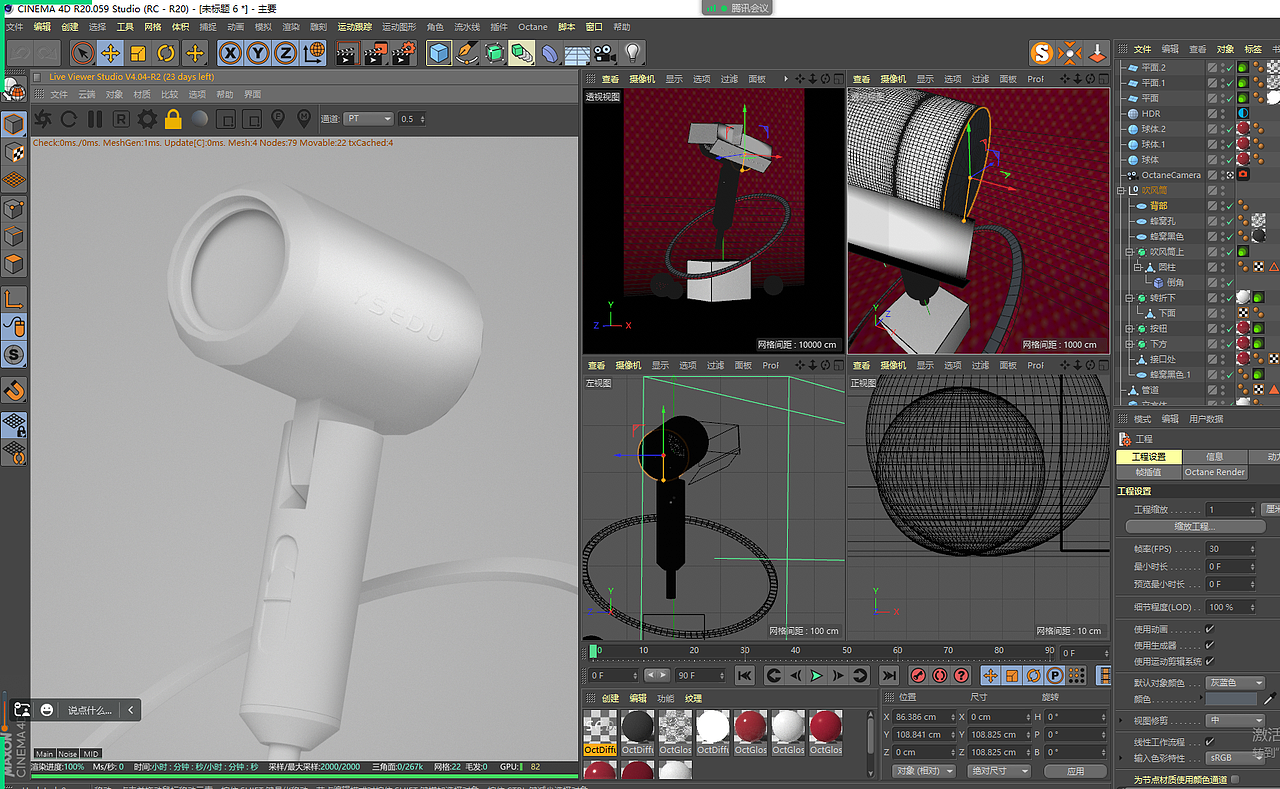Toggle 使用动画 checkbox
Image resolution: width=1280 pixels, height=789 pixels.
1210,629
